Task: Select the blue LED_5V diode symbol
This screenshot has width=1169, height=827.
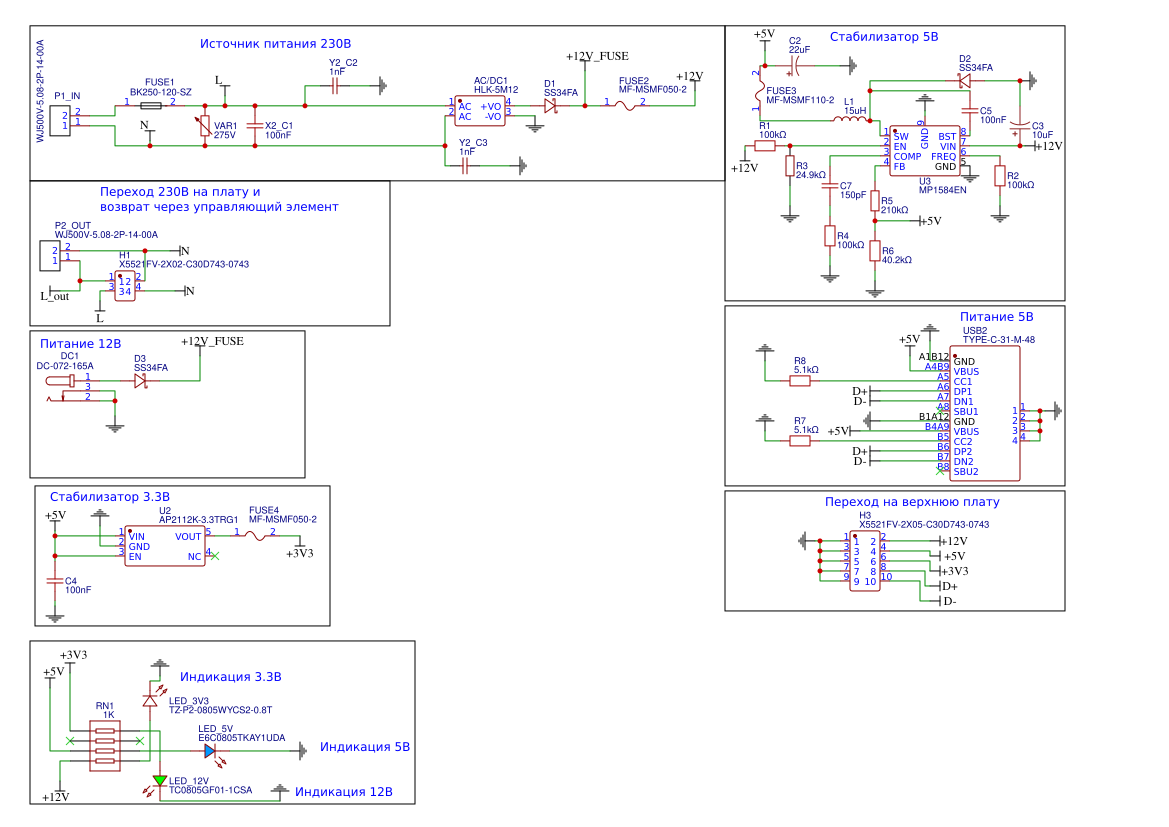Action: point(211,751)
